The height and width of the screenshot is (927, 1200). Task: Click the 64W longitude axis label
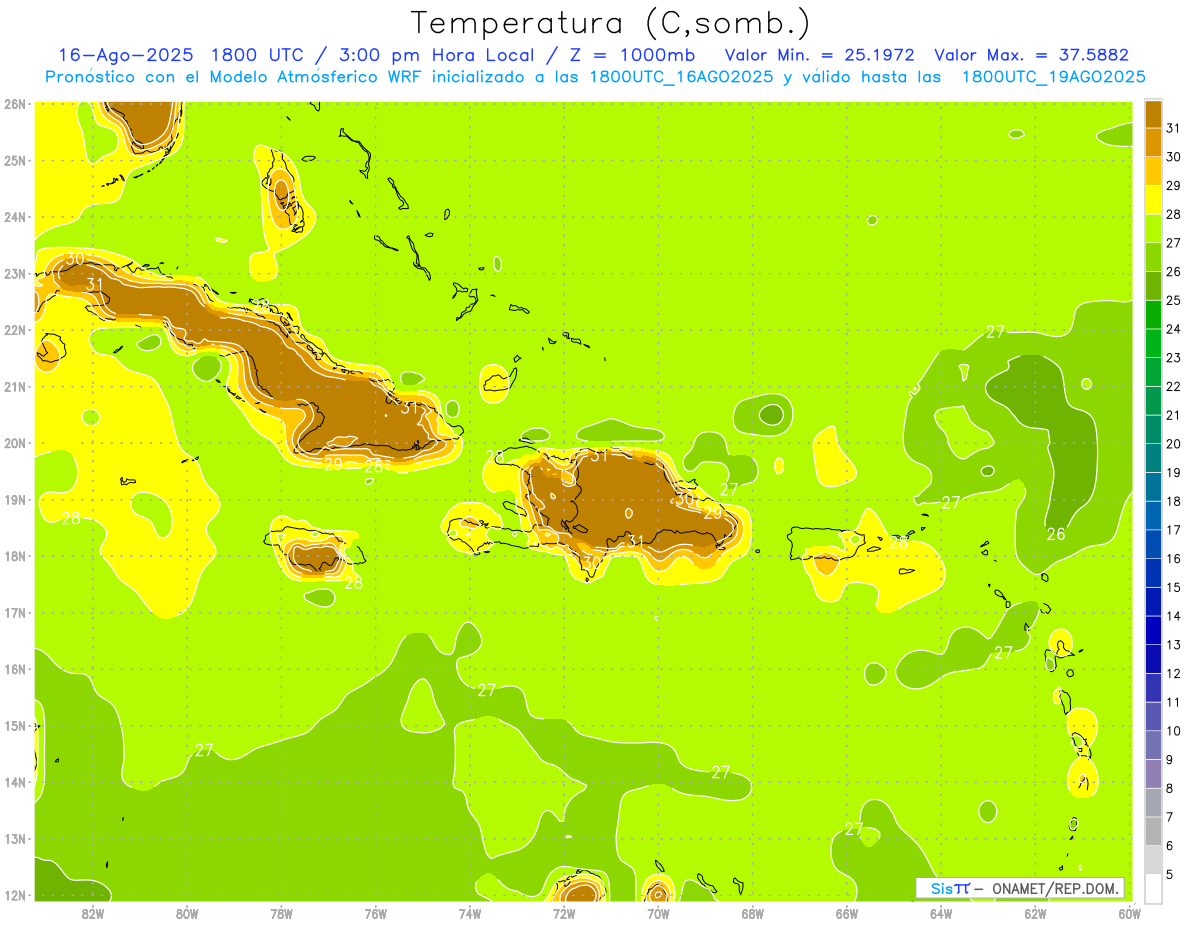coord(941,912)
